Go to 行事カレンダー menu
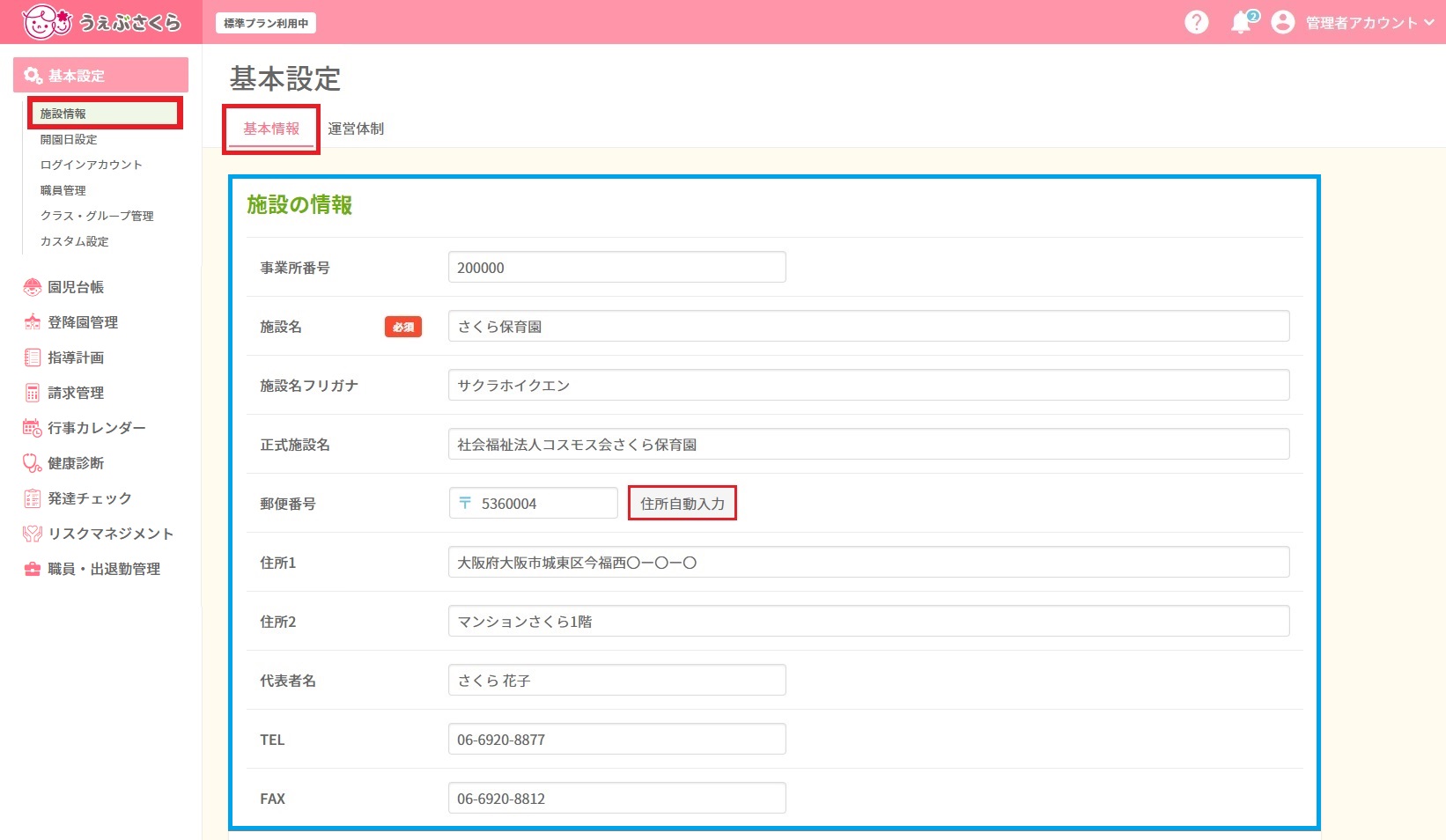The height and width of the screenshot is (840, 1446). 97,428
